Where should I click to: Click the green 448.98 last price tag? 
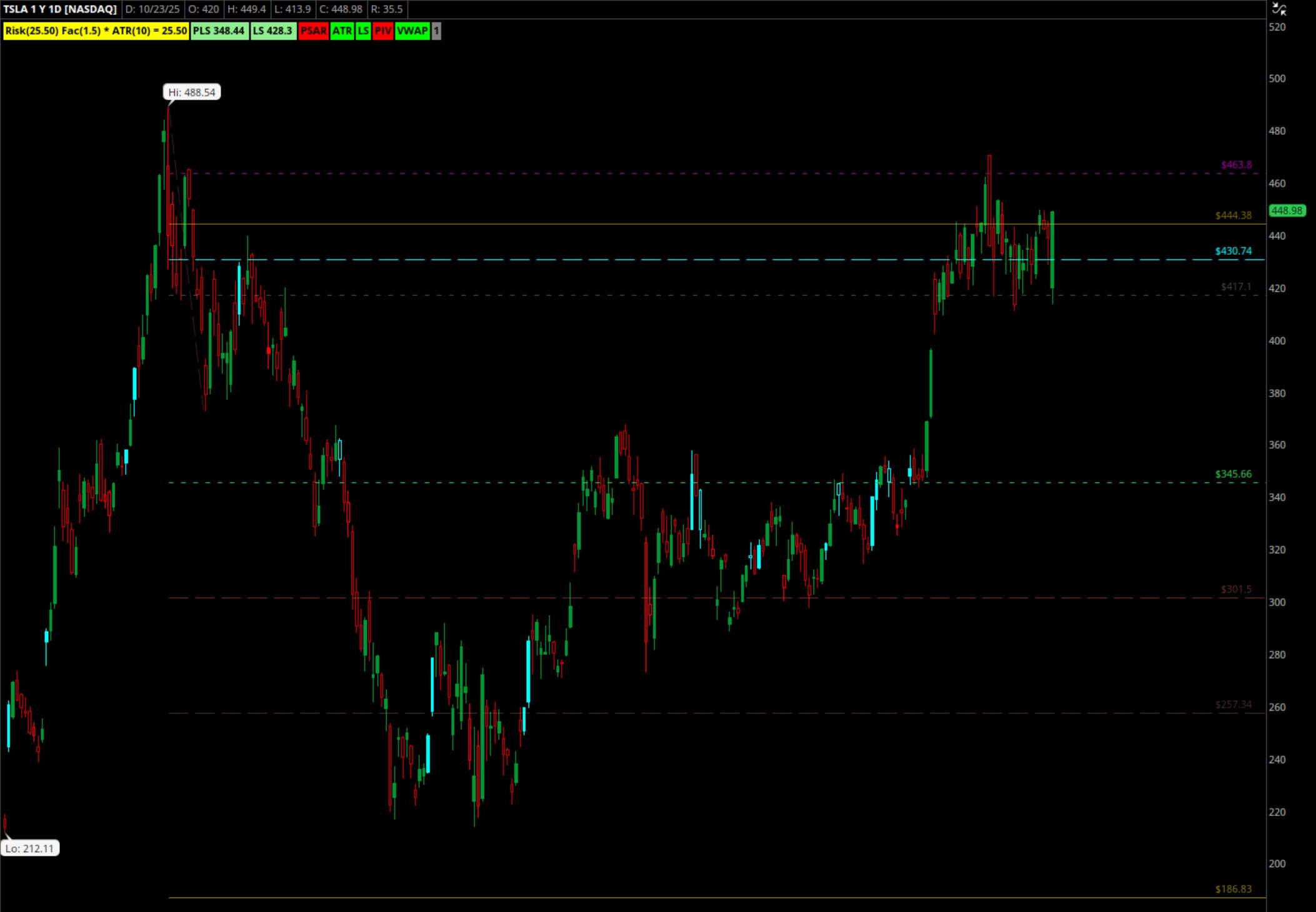[1287, 211]
